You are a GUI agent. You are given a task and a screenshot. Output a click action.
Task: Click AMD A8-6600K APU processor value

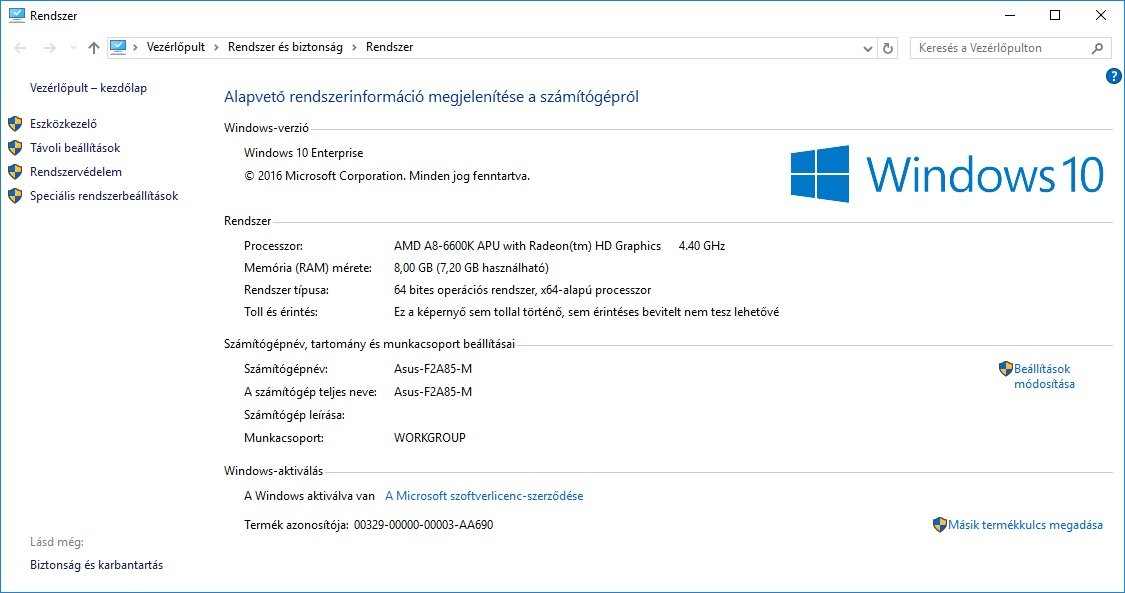pyautogui.click(x=527, y=246)
